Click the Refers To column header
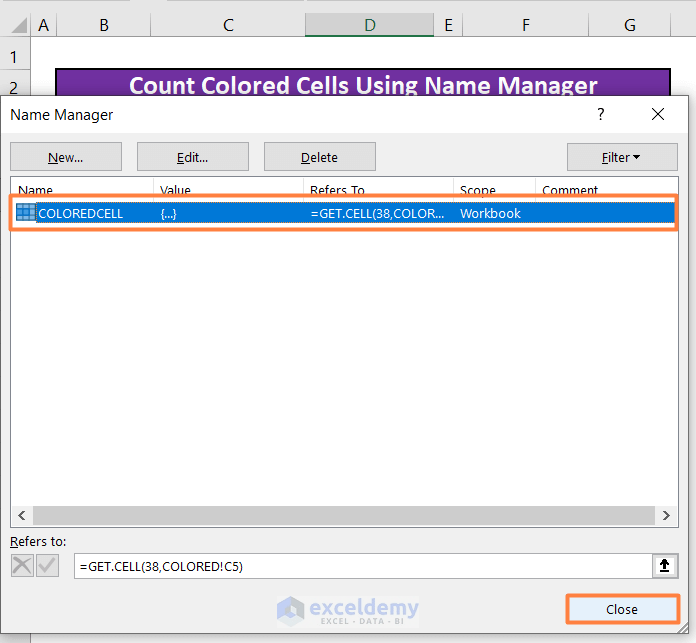The image size is (696, 643). point(379,189)
